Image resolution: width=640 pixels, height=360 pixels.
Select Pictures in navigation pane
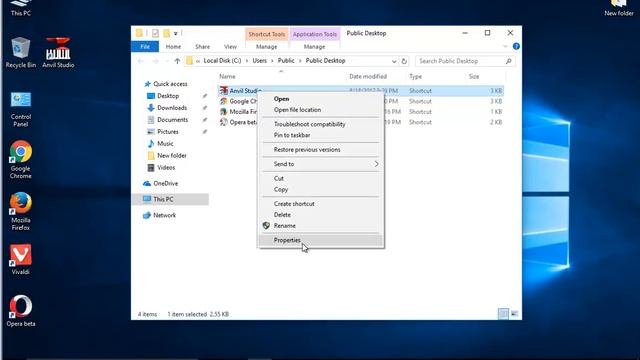168,132
